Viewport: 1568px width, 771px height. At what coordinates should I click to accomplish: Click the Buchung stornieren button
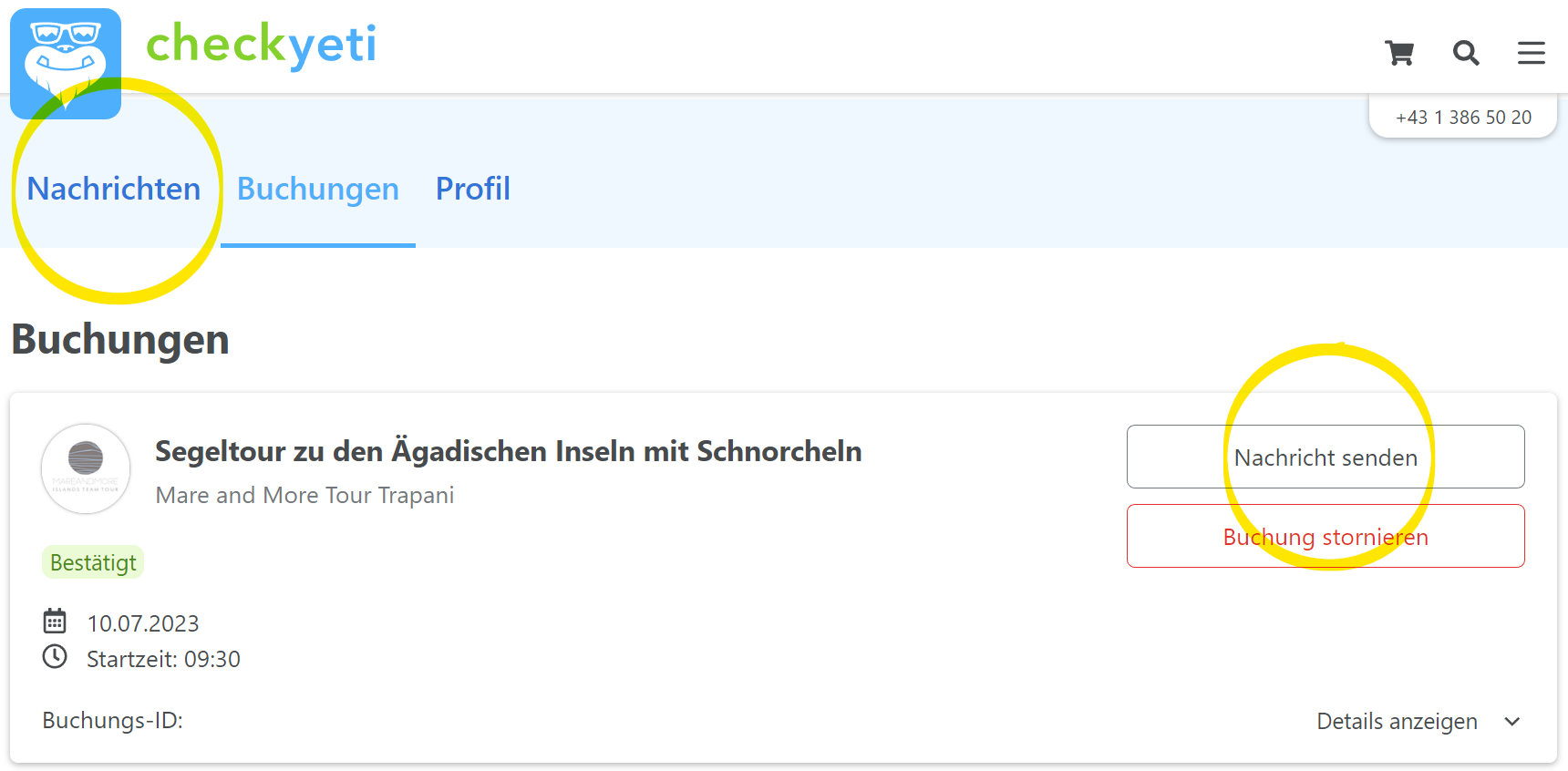pyautogui.click(x=1326, y=536)
